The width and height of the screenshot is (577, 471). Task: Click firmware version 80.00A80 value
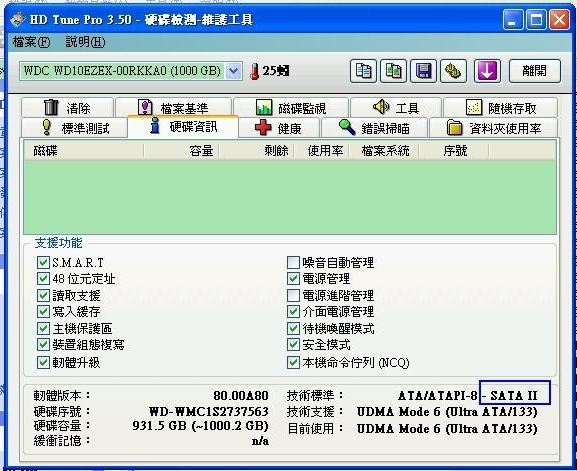[241, 396]
